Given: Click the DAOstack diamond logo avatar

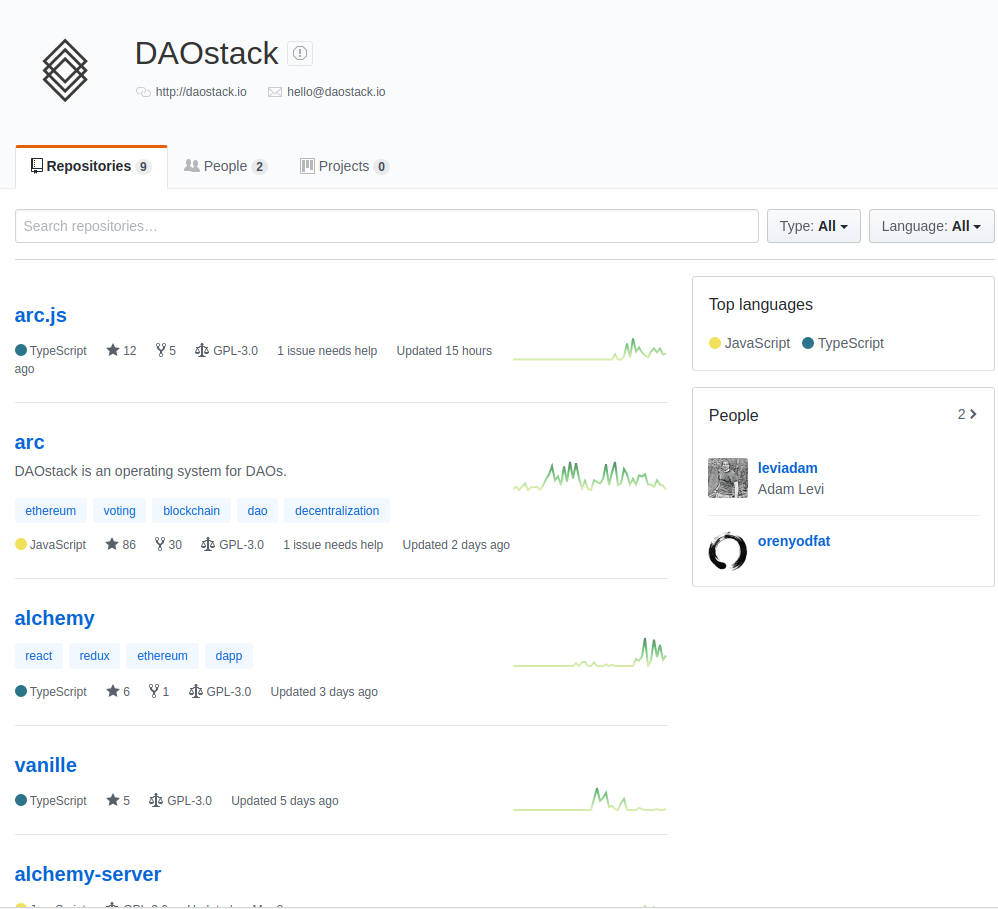Looking at the screenshot, I should tap(65, 71).
